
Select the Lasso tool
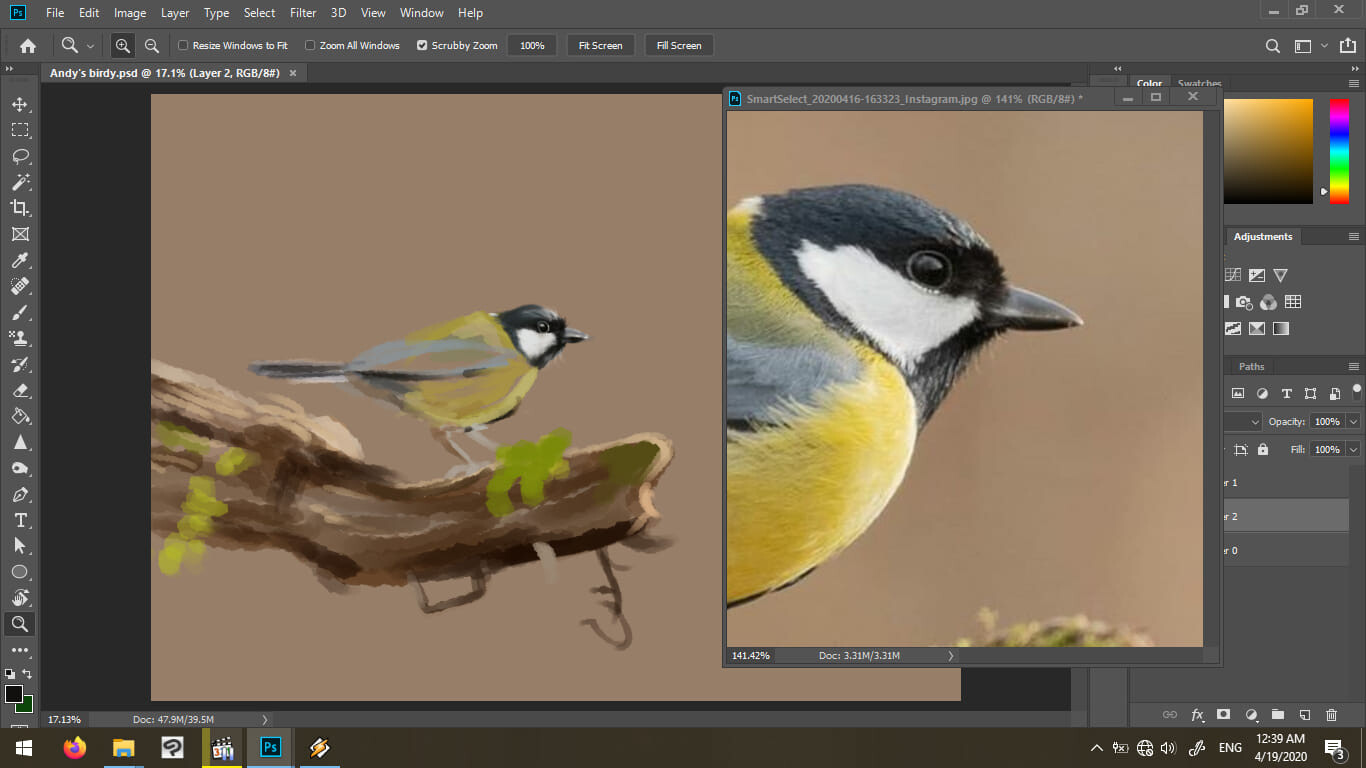click(x=20, y=156)
